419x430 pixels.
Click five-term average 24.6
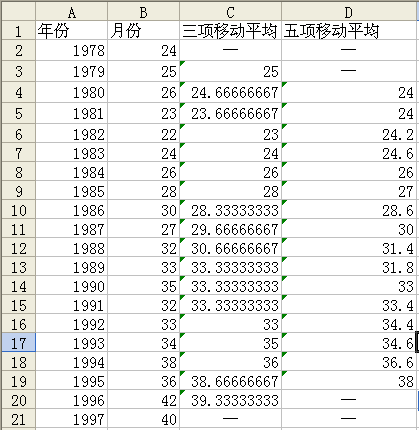[x=350, y=153]
